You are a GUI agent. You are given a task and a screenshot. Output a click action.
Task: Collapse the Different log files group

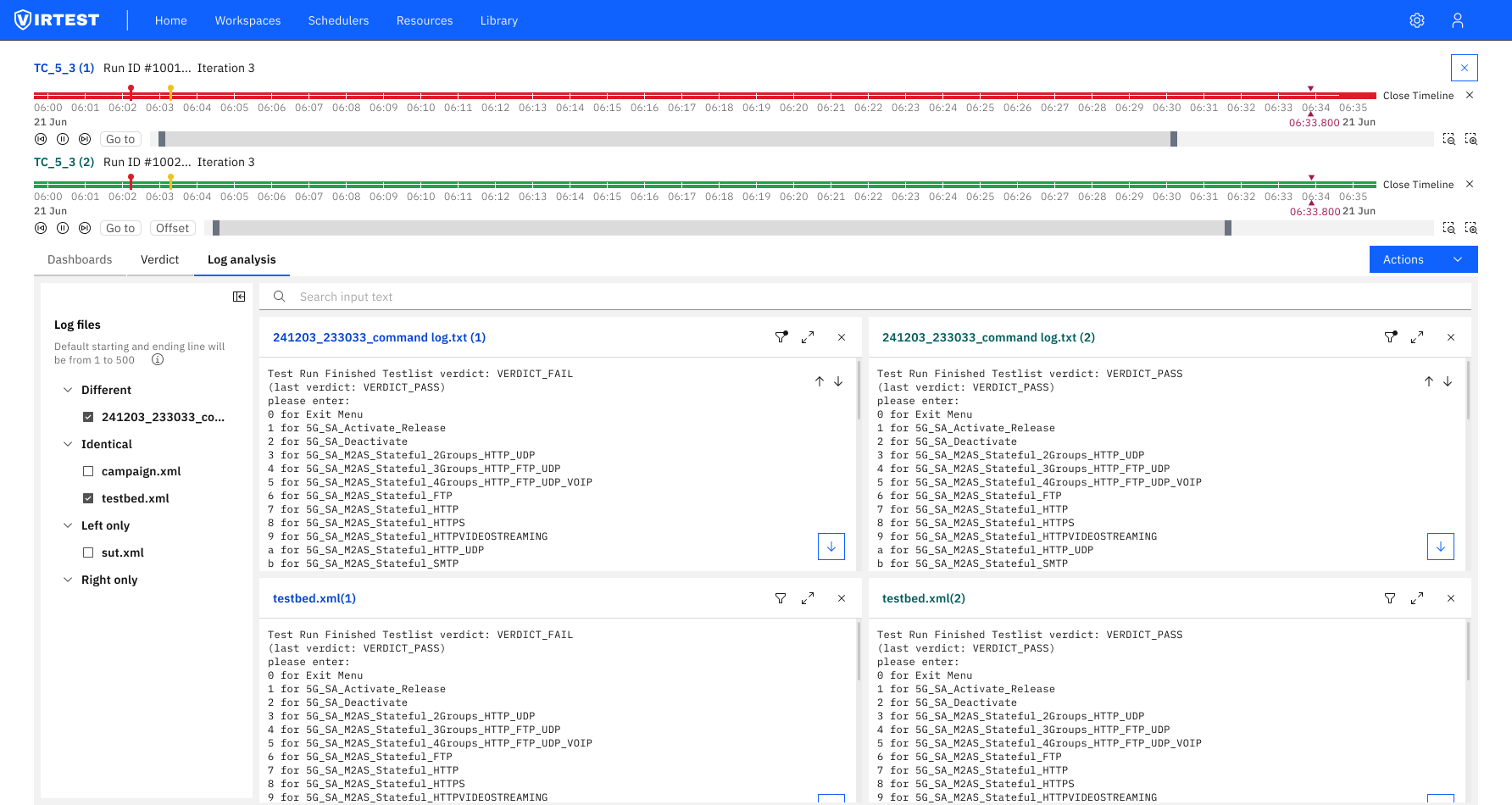pos(68,389)
